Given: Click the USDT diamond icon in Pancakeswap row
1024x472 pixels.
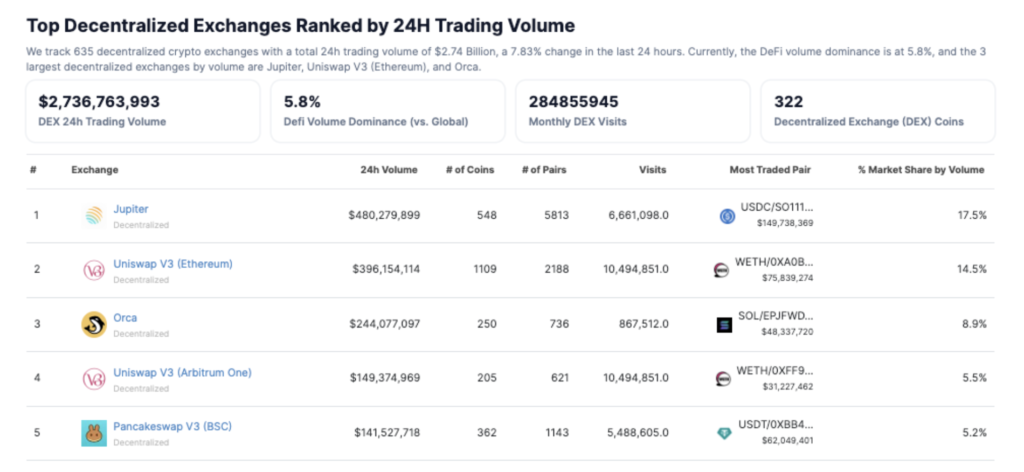Looking at the screenshot, I should tap(725, 433).
